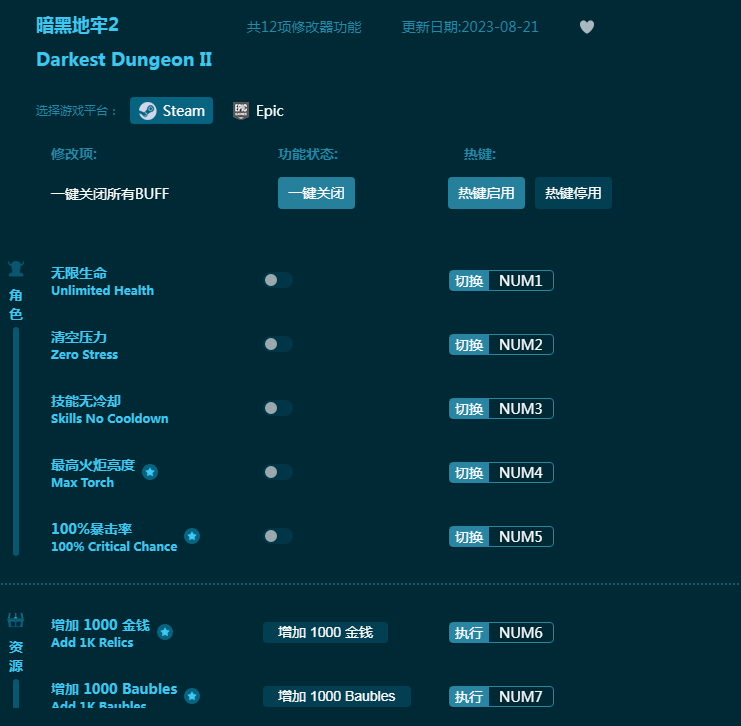Toggle Unlimited Health switch
This screenshot has width=741, height=726.
click(278, 280)
